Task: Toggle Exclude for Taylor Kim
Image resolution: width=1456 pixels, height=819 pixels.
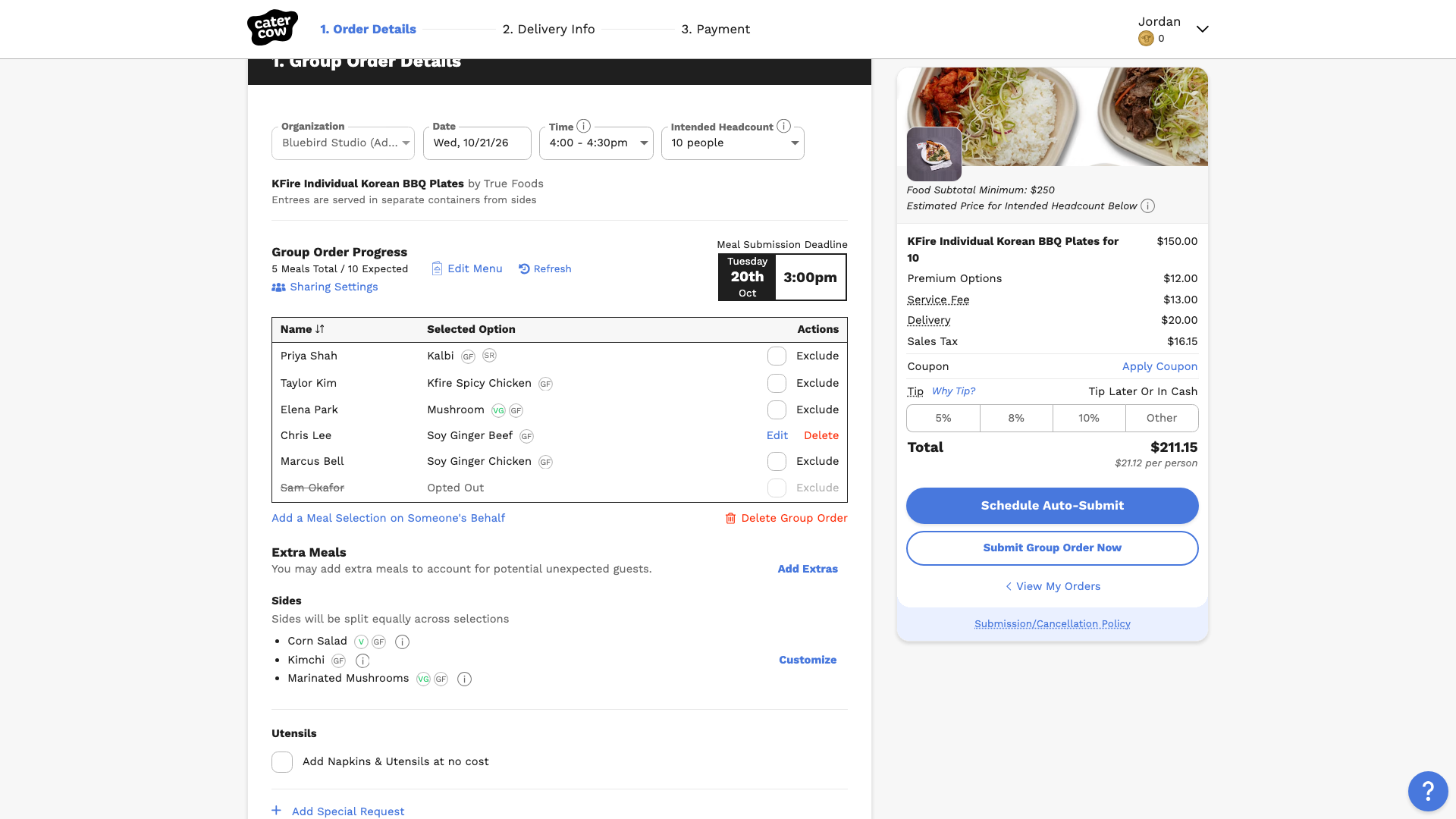Action: coord(777,384)
